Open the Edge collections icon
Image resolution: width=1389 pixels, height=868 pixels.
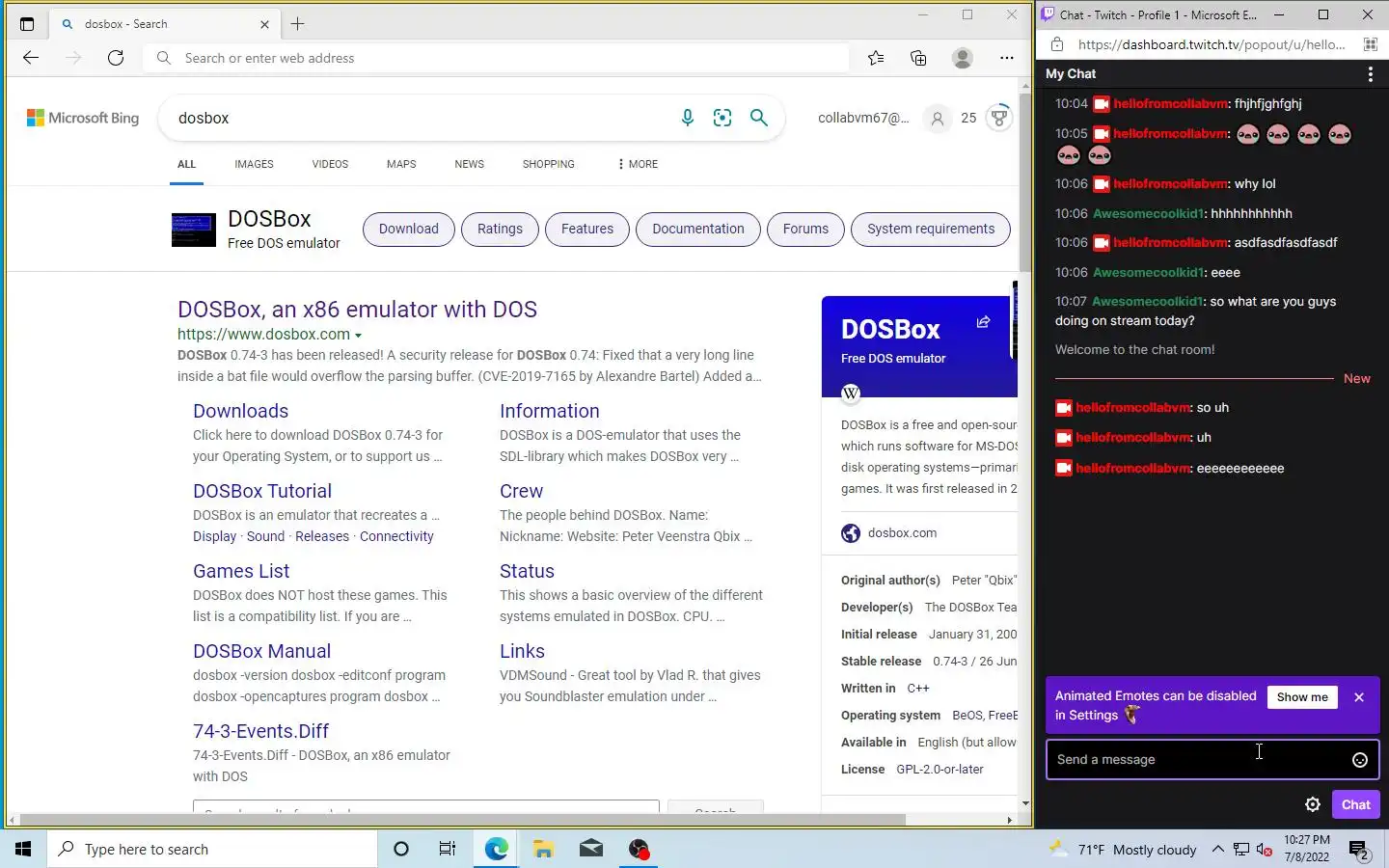[918, 58]
